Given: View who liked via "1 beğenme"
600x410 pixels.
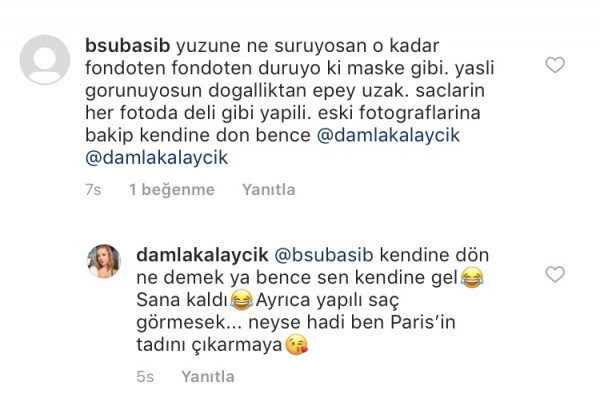Looking at the screenshot, I should point(172,189).
